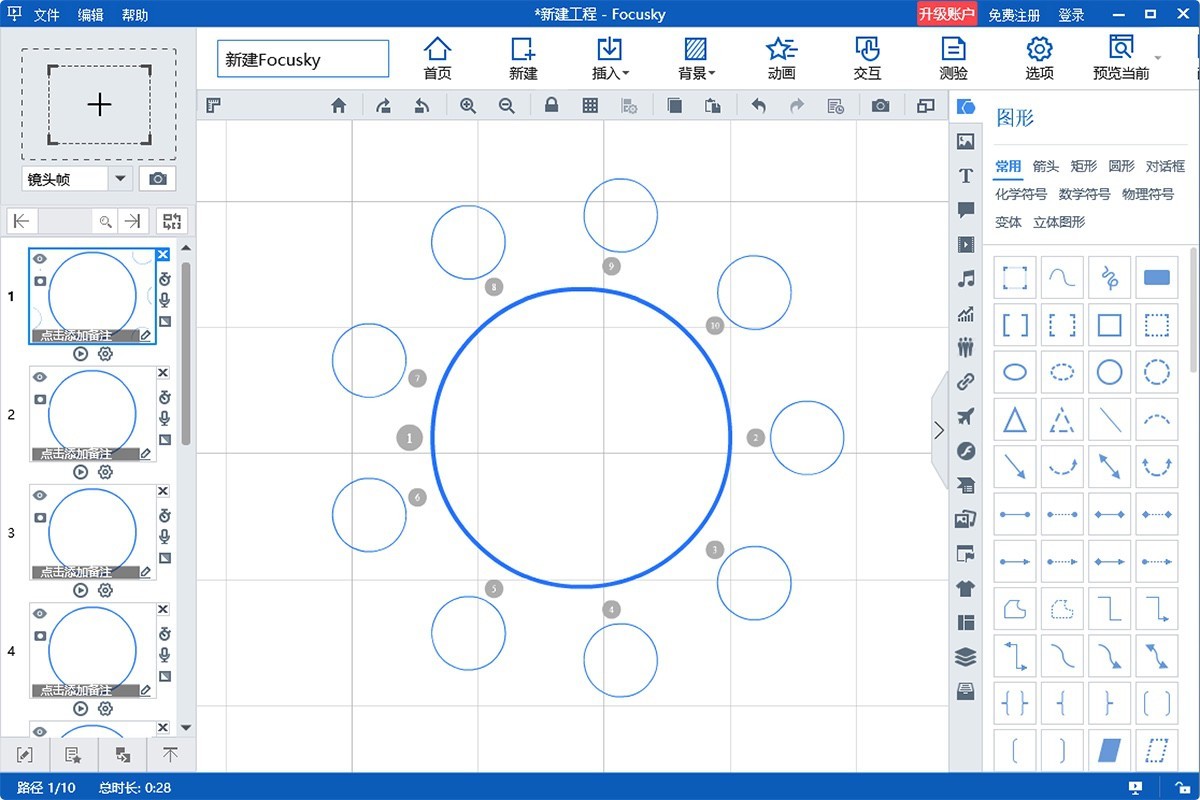Click the project name input field
Image resolution: width=1200 pixels, height=800 pixels.
pyautogui.click(x=303, y=59)
